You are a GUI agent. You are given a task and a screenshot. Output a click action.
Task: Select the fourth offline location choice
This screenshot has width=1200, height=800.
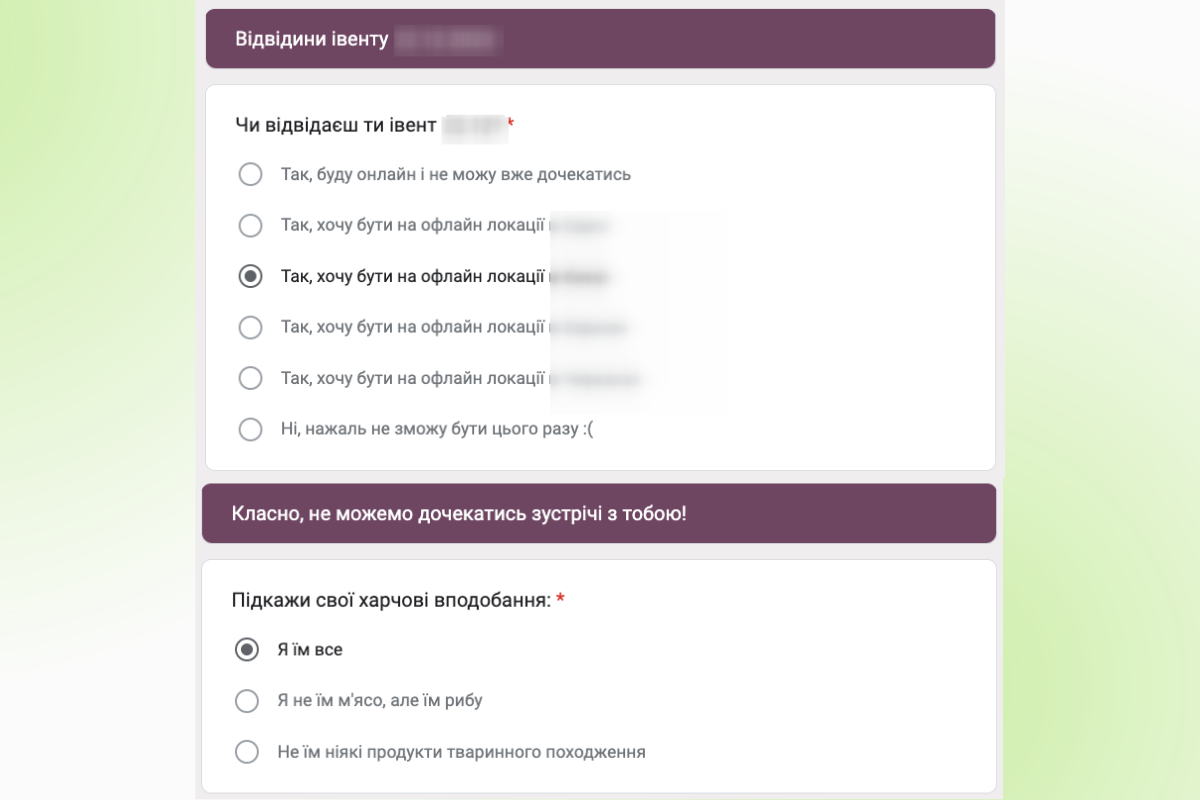coord(250,378)
